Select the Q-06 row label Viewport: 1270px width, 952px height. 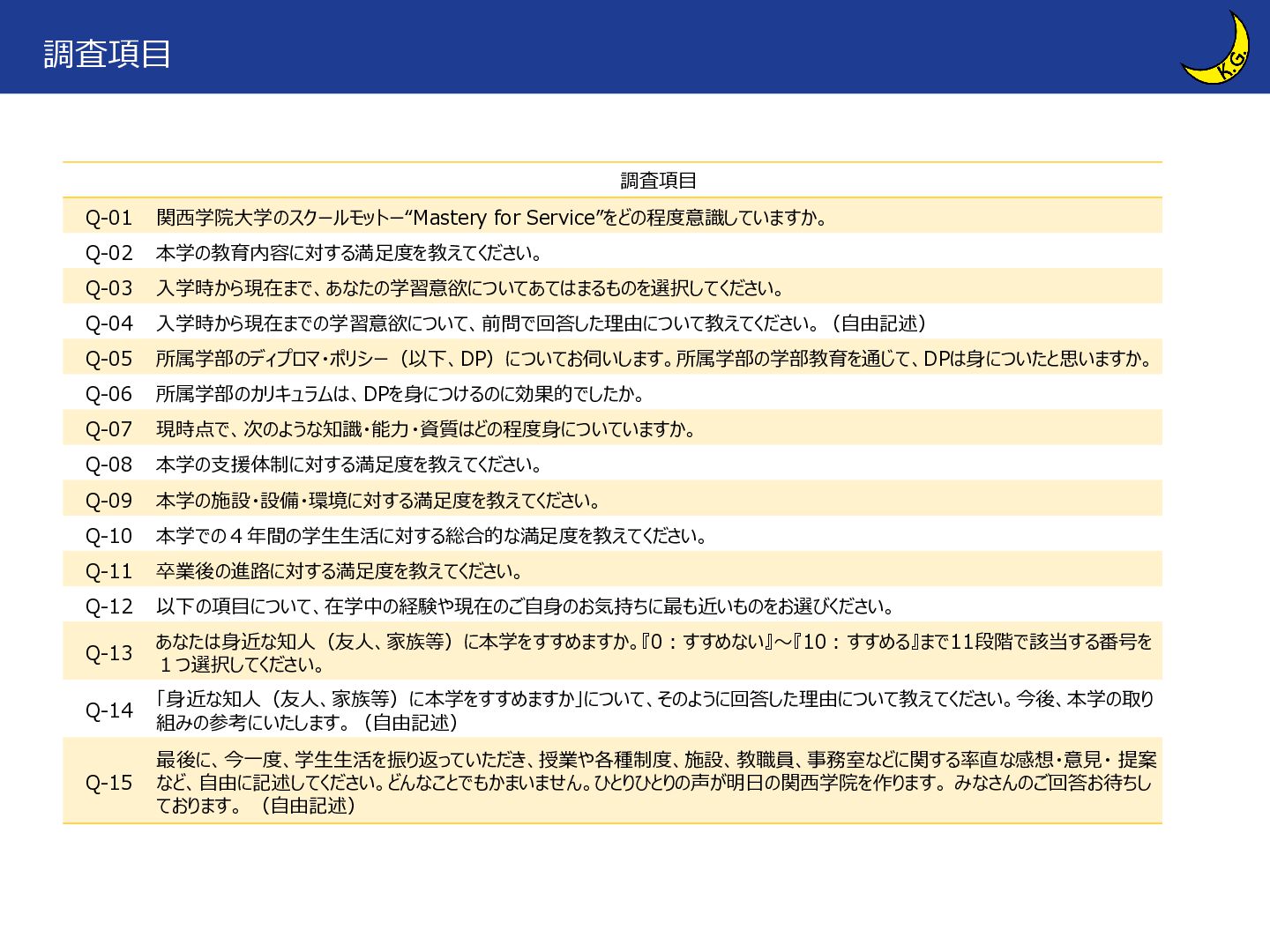(108, 394)
